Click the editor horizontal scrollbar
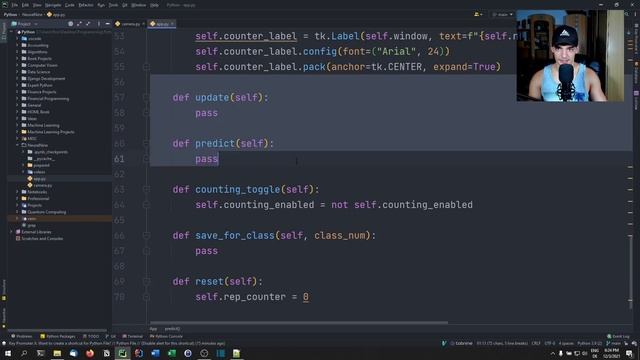Image resolution: width=640 pixels, height=360 pixels. point(299,322)
